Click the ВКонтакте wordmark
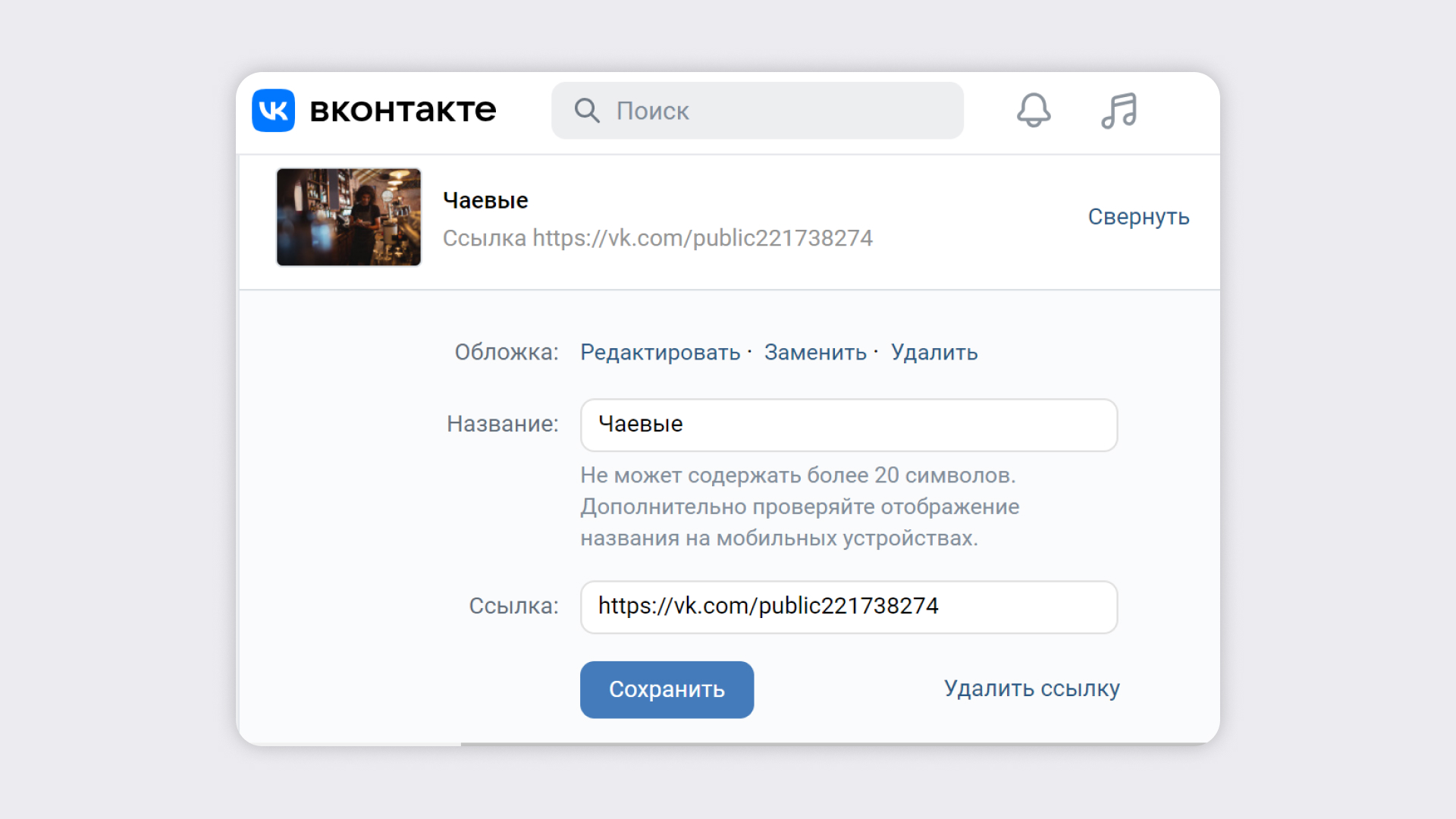Viewport: 1456px width, 819px height. [x=403, y=111]
